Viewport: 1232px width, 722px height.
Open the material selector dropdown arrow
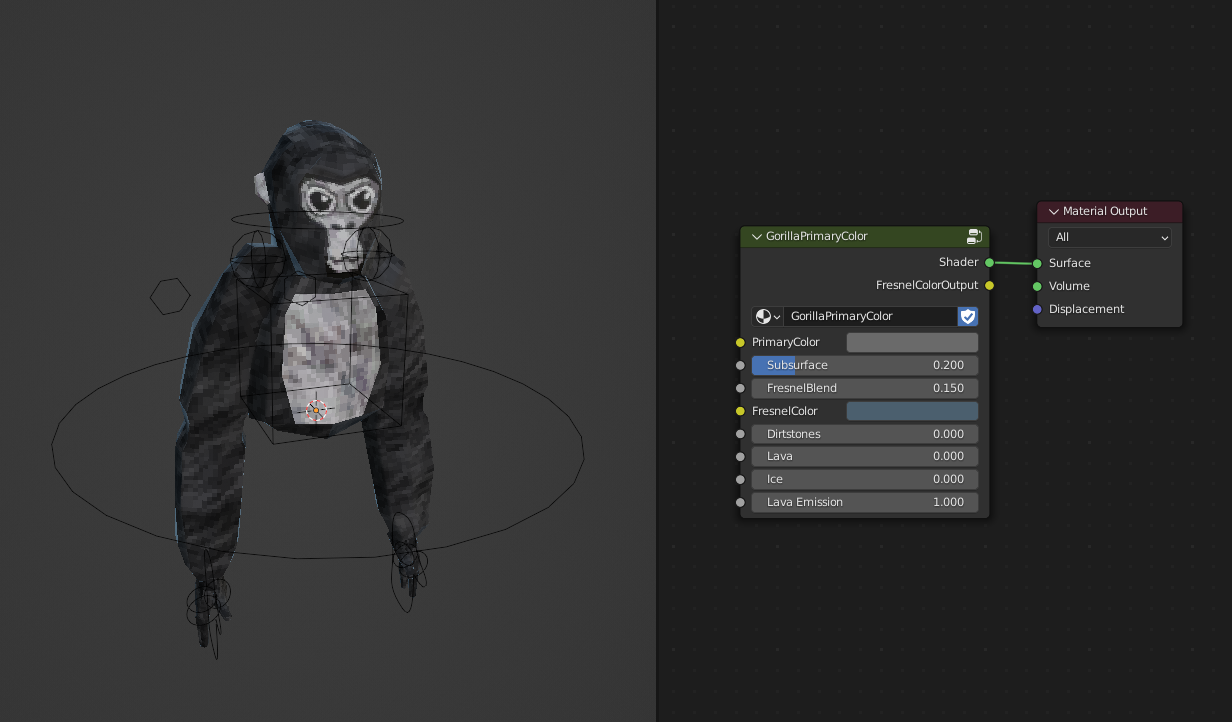coord(778,315)
